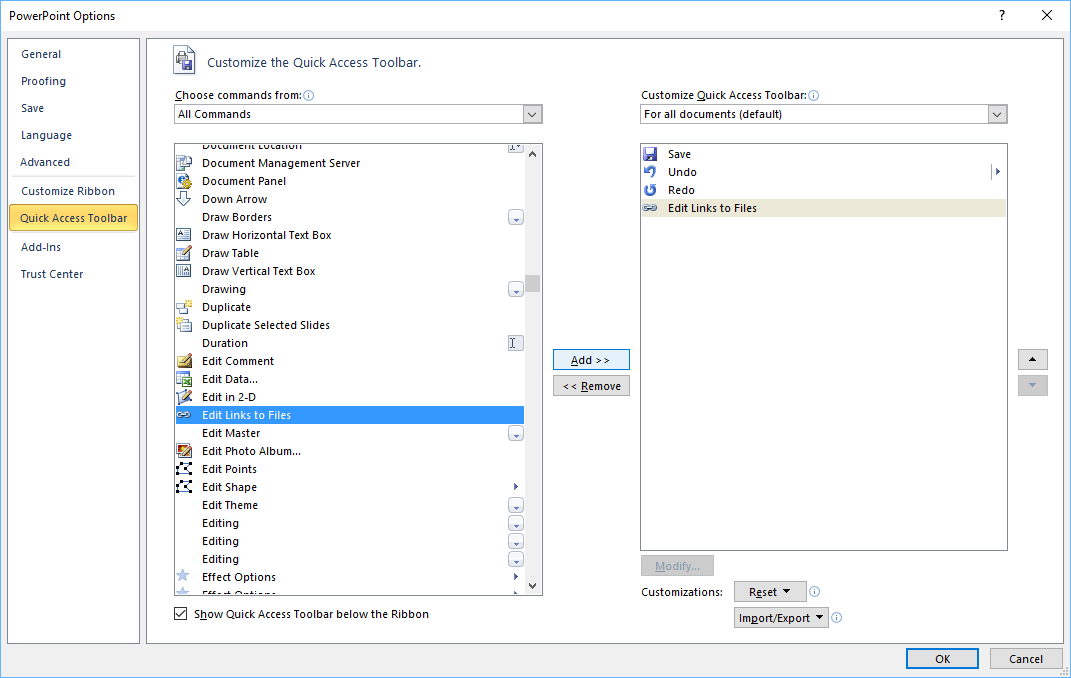Toggle Show Quick Access Toolbar below Ribbon
Screen dimensions: 1071x678
(181, 614)
